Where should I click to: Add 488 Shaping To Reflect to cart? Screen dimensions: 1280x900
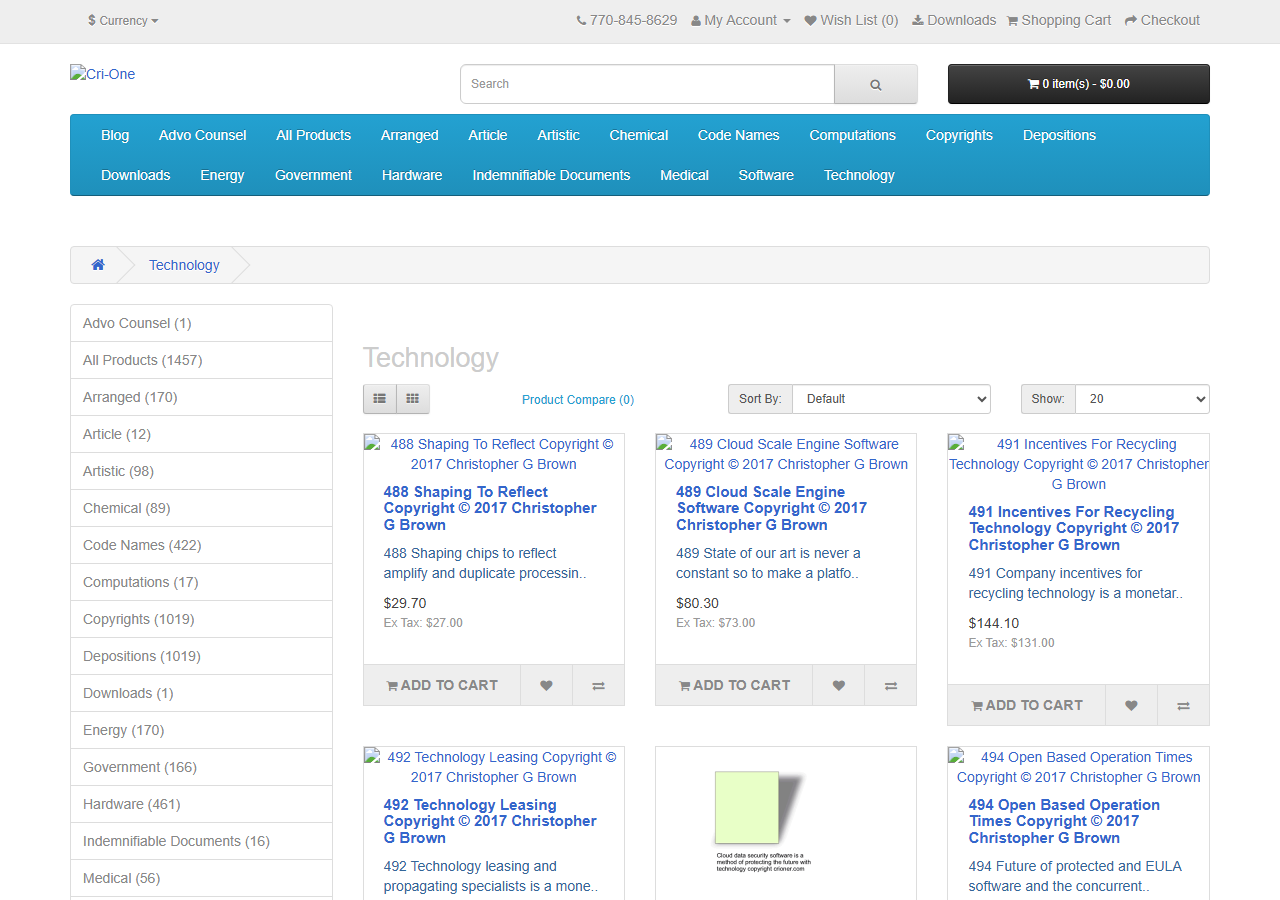[x=442, y=685]
